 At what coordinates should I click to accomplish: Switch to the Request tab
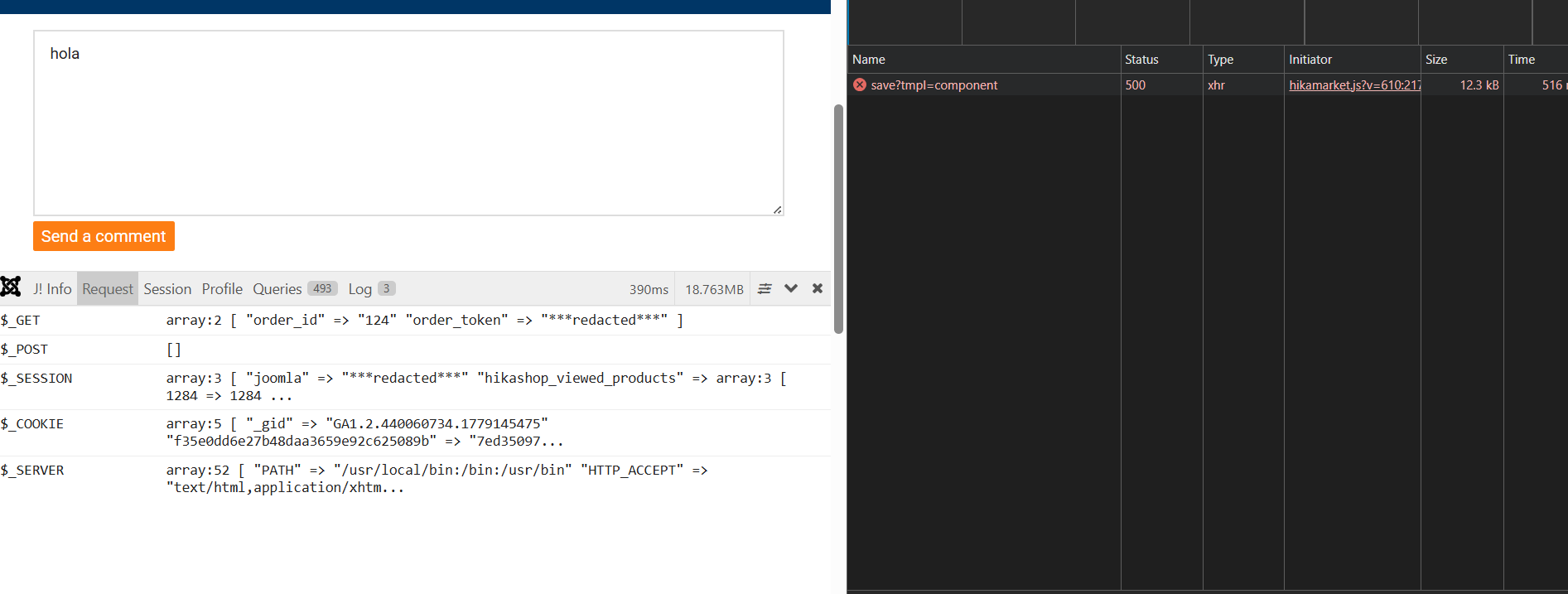108,288
